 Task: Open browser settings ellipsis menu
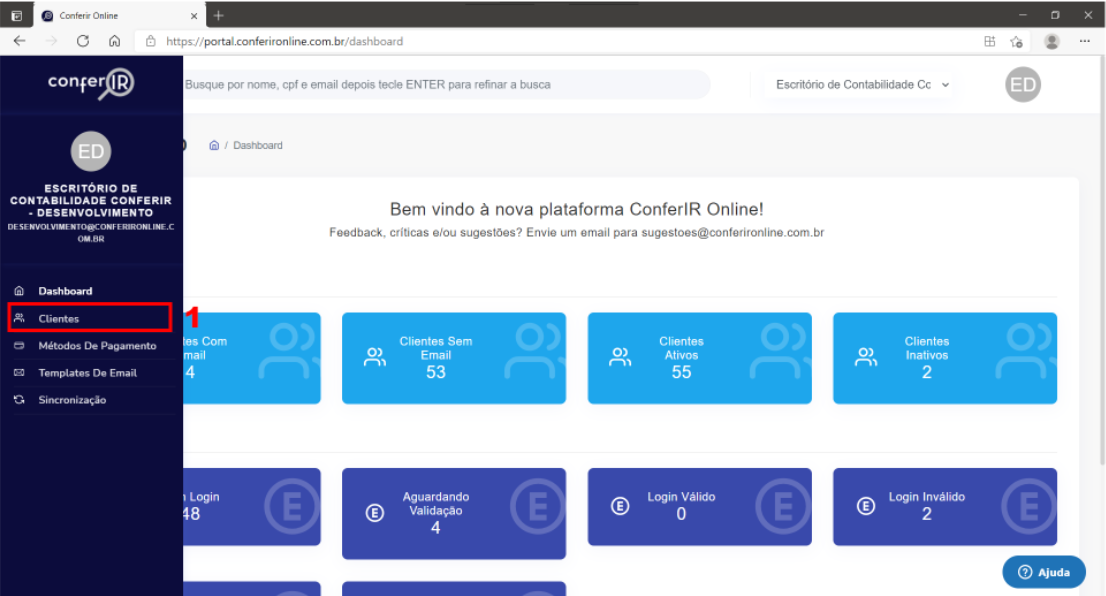click(x=1085, y=41)
